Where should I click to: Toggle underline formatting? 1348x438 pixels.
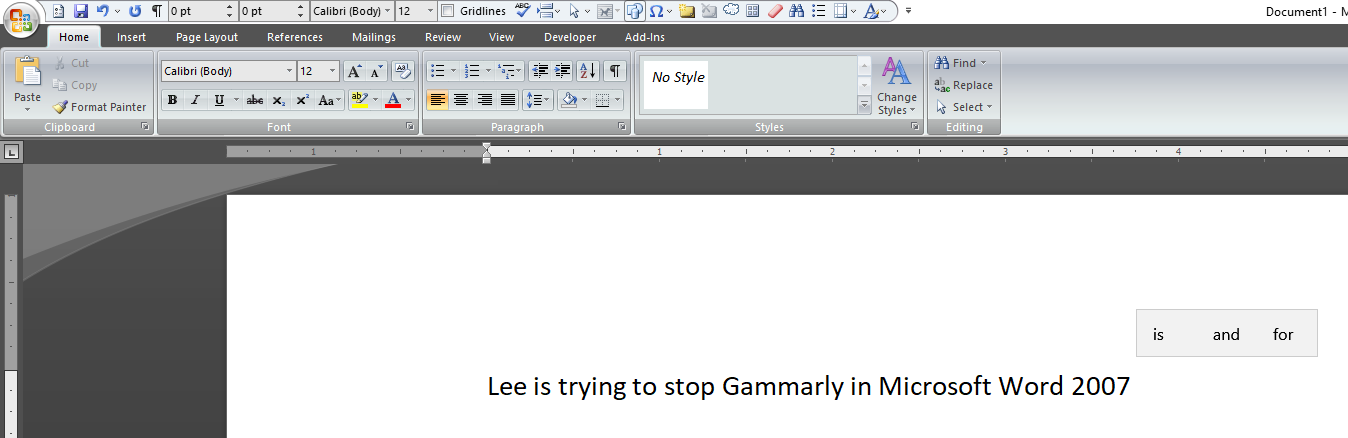(x=218, y=100)
